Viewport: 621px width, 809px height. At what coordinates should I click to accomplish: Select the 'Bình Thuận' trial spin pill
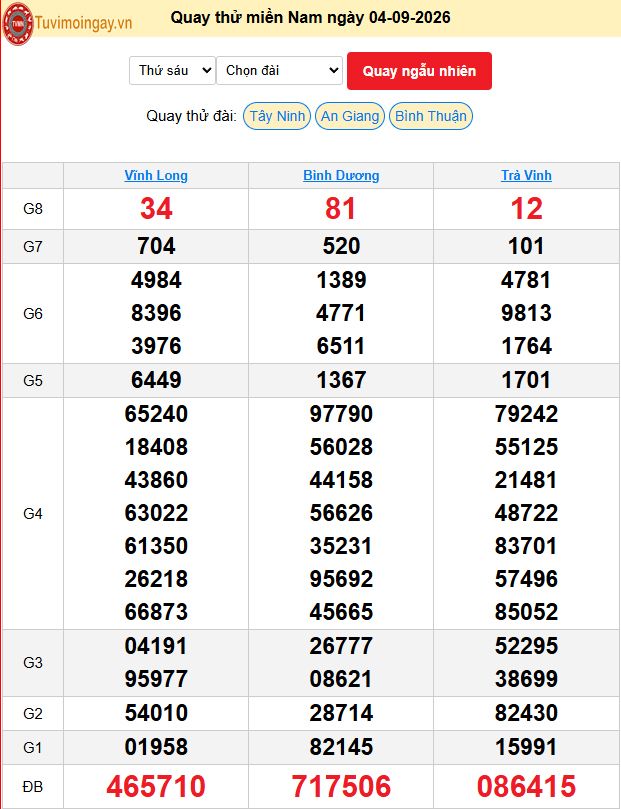431,116
